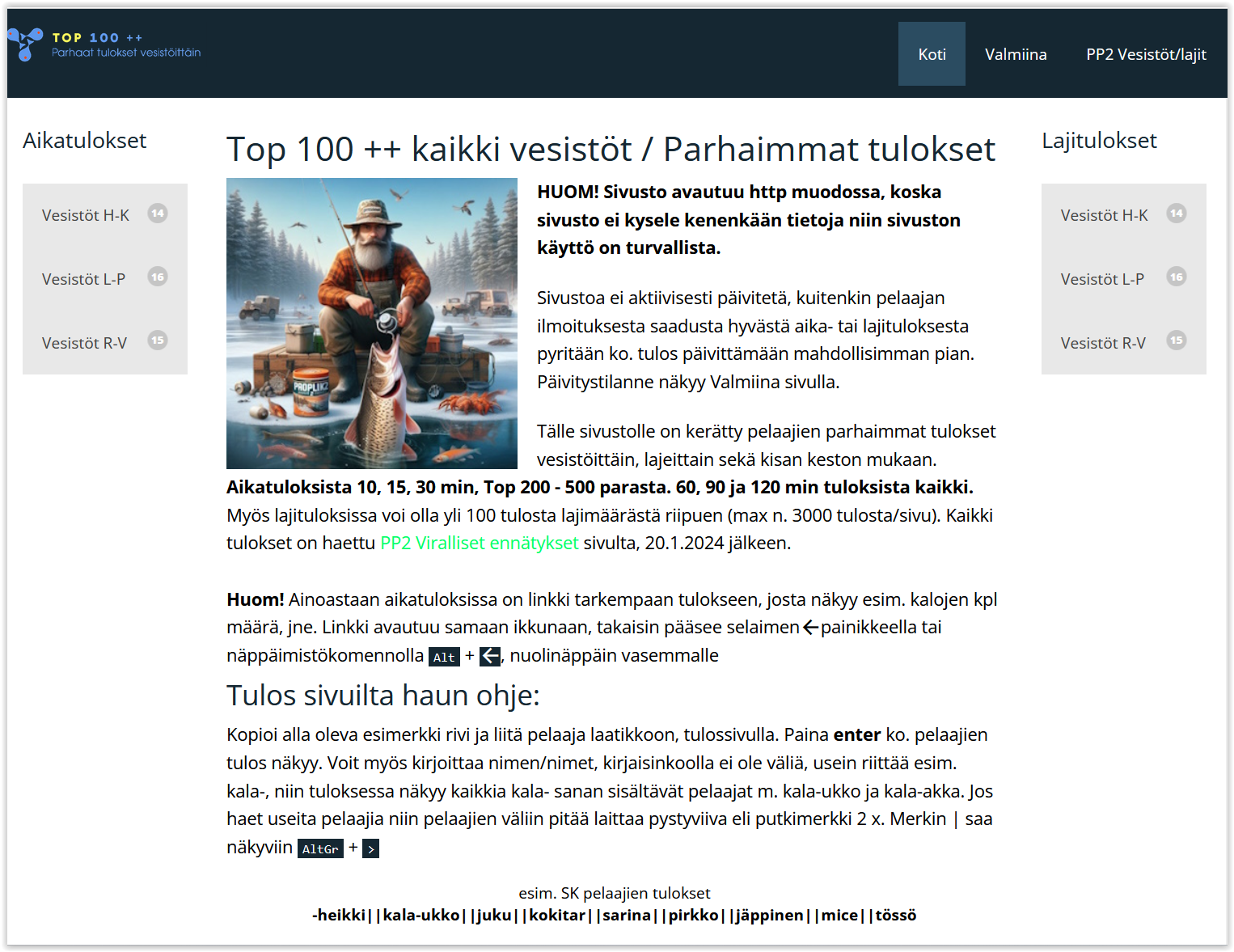Click the Aikatulokset sidebar heading
Image resolution: width=1234 pixels, height=952 pixels.
pos(85,141)
